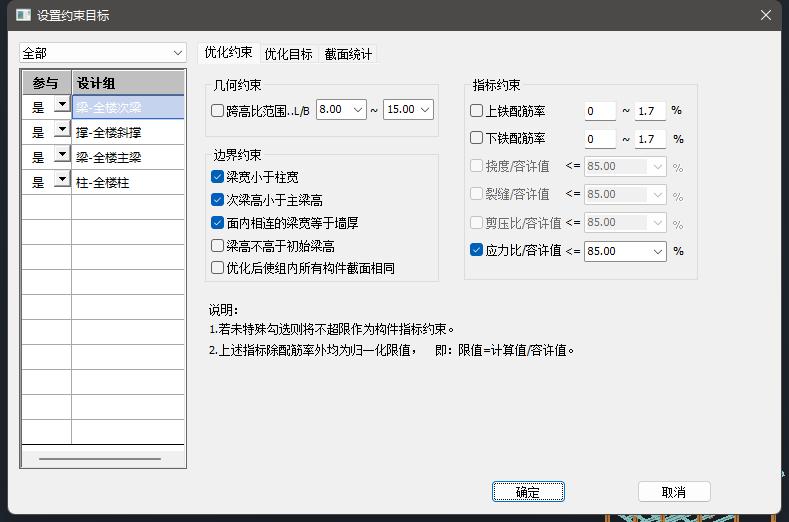Click the 取消 button
The image size is (789, 522).
pos(674,492)
